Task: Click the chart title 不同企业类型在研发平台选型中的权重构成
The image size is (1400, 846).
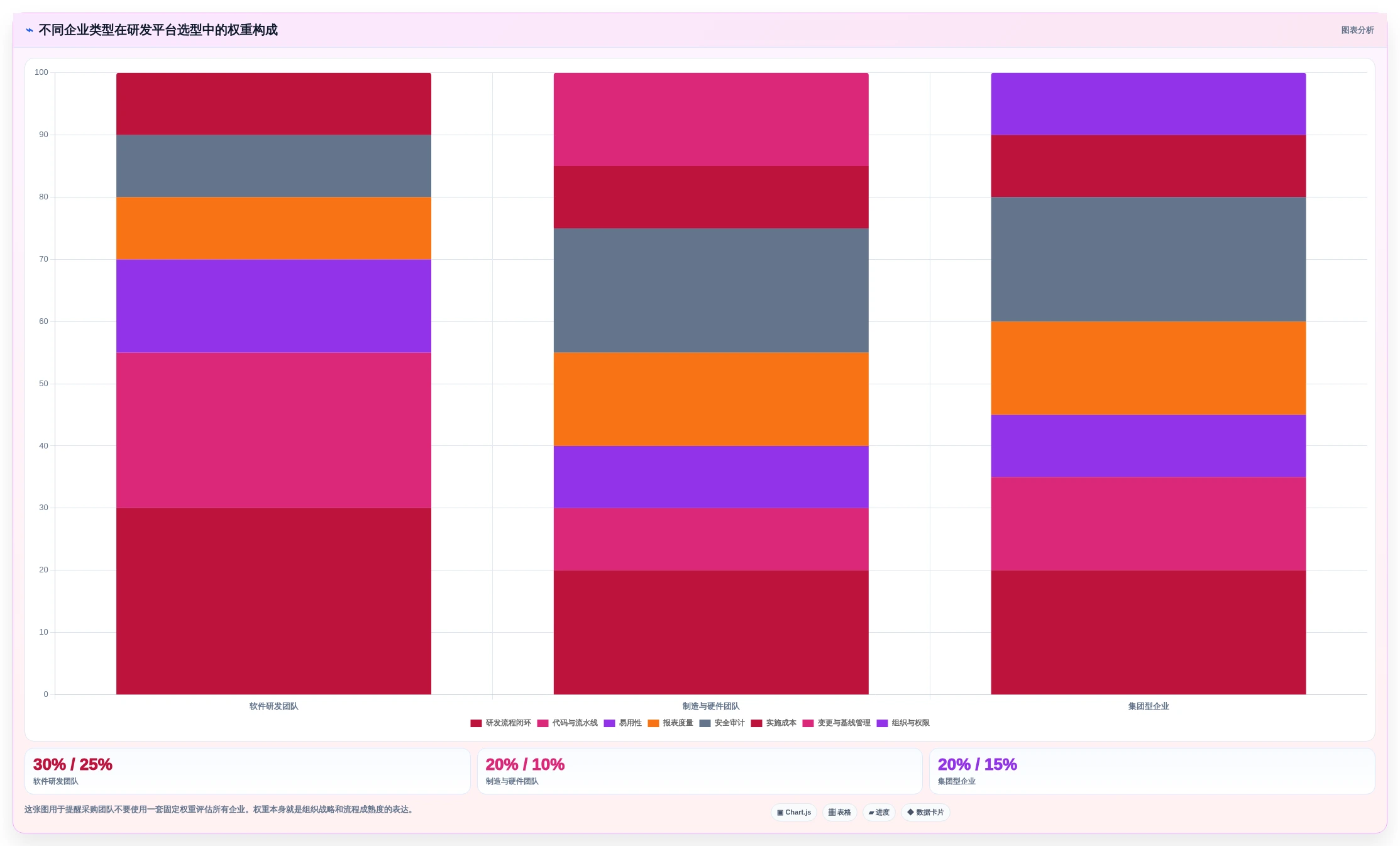Action: click(158, 30)
